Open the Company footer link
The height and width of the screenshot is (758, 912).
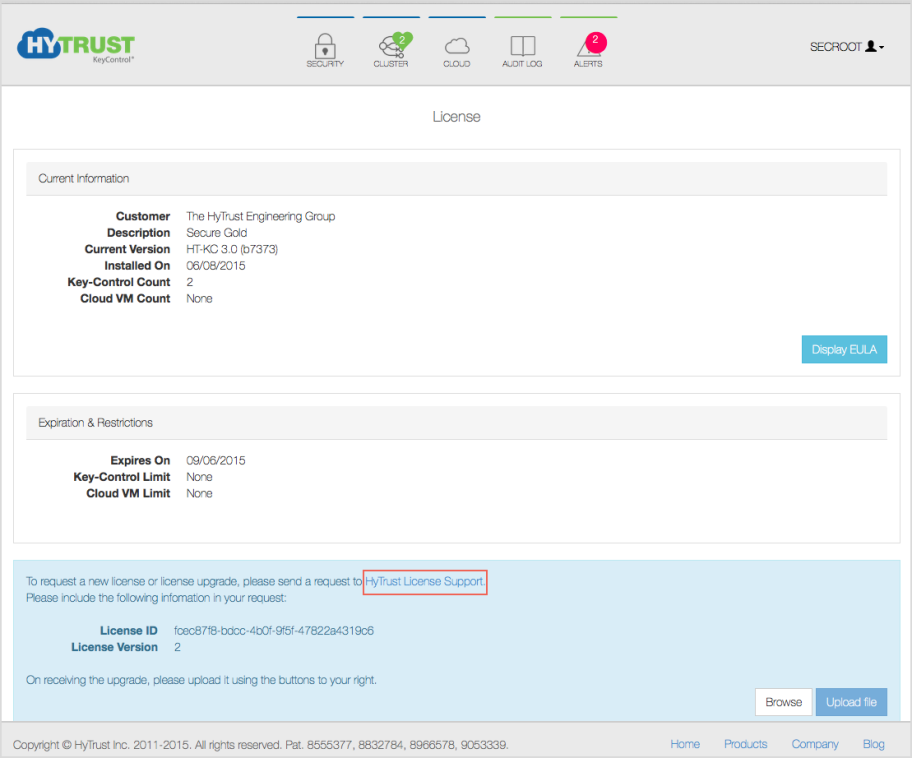[814, 744]
